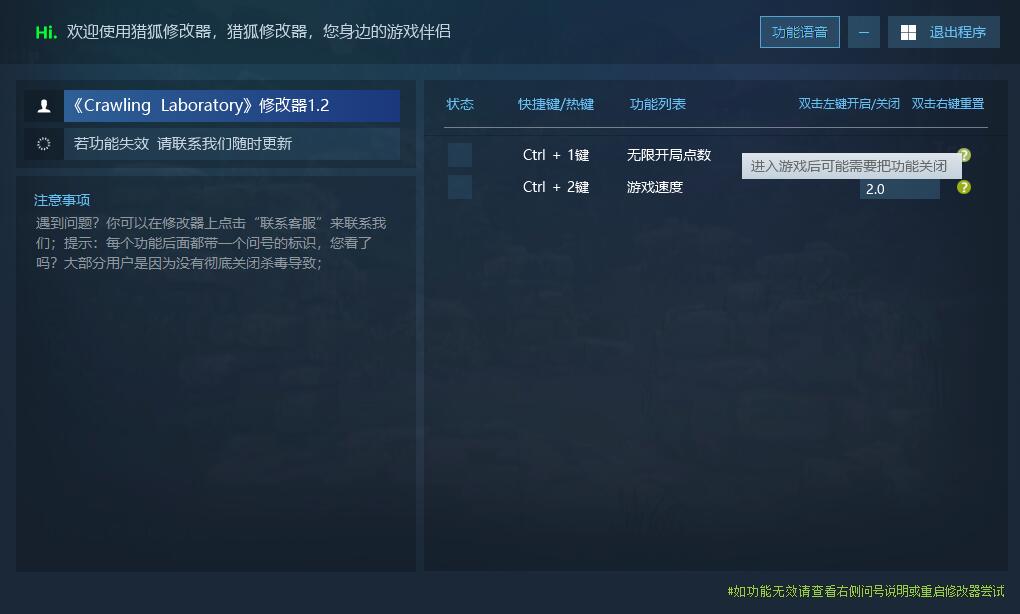Screen dimensions: 1020x614
Task: Click the question mark help for 无限开局点数
Action: [964, 155]
